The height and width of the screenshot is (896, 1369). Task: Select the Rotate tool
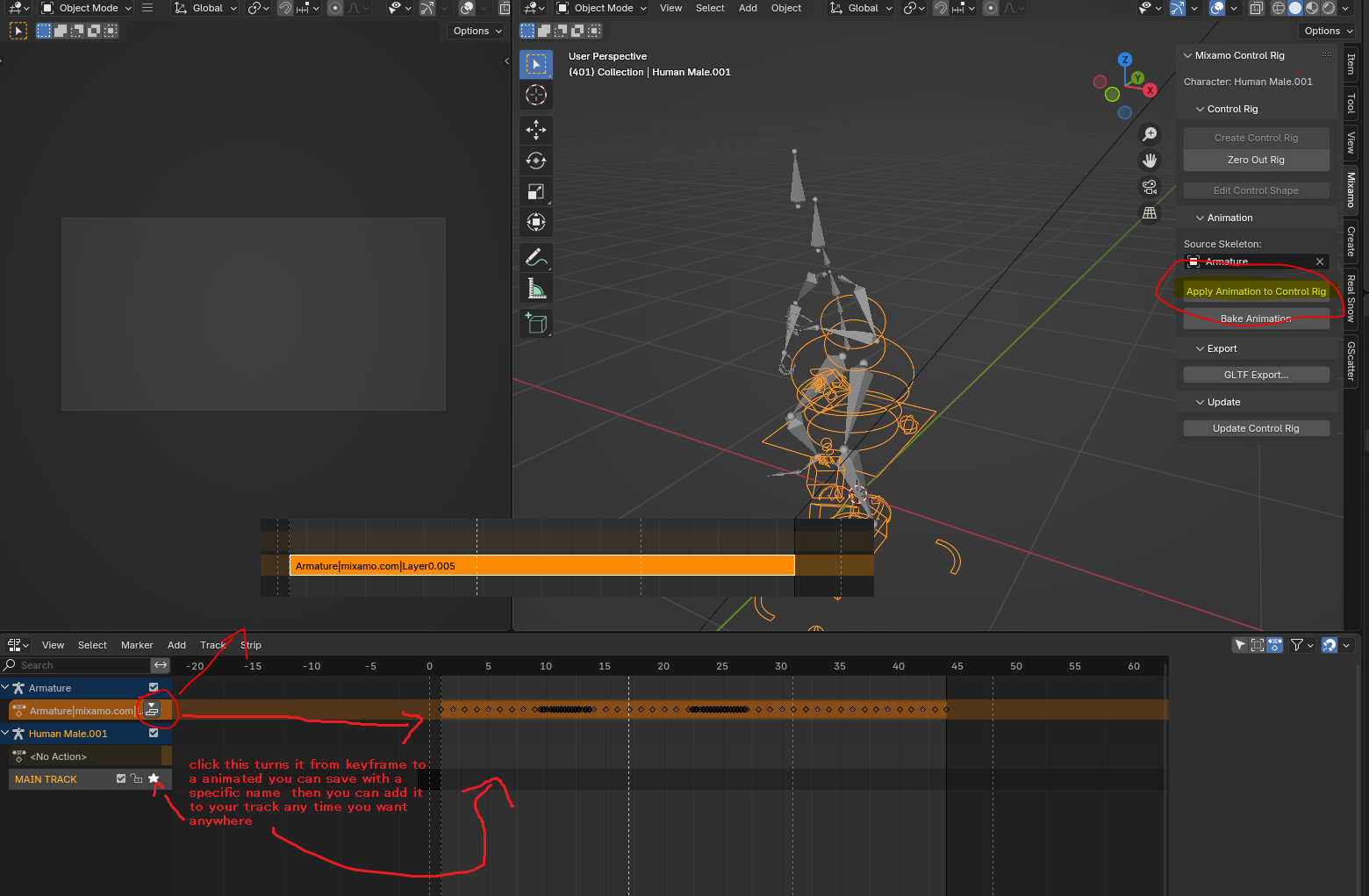(x=536, y=161)
